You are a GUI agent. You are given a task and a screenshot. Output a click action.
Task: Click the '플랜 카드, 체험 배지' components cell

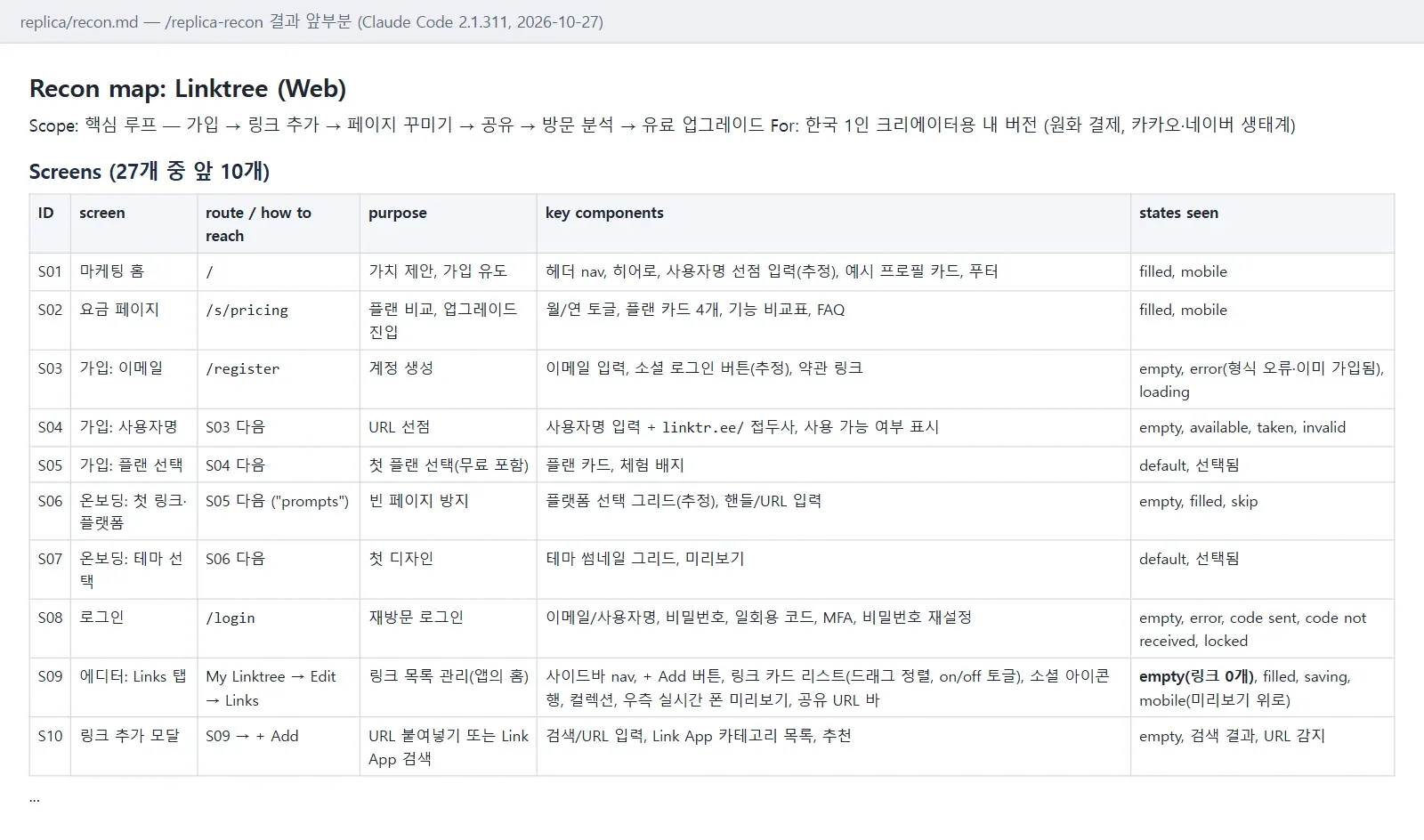pos(834,464)
